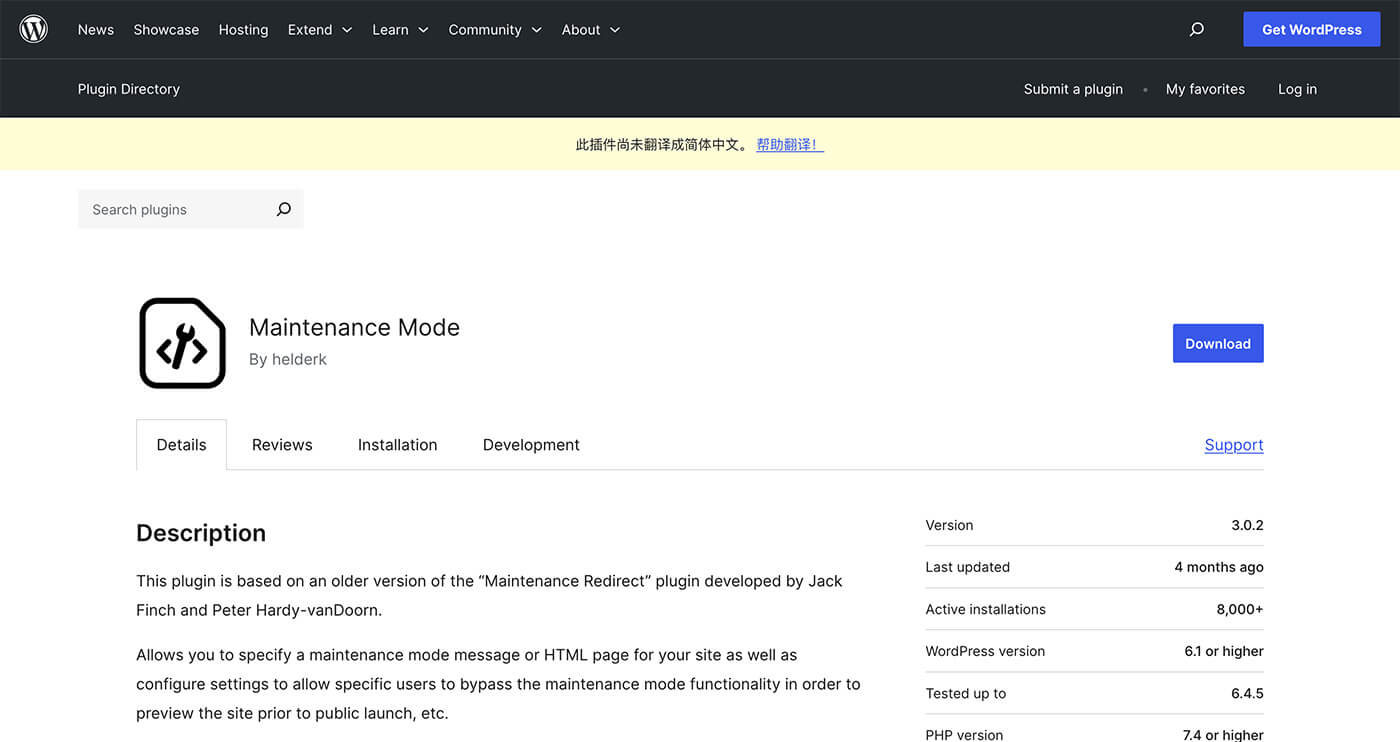Click the Maintenance Mode title
This screenshot has width=1400, height=742.
pos(354,327)
